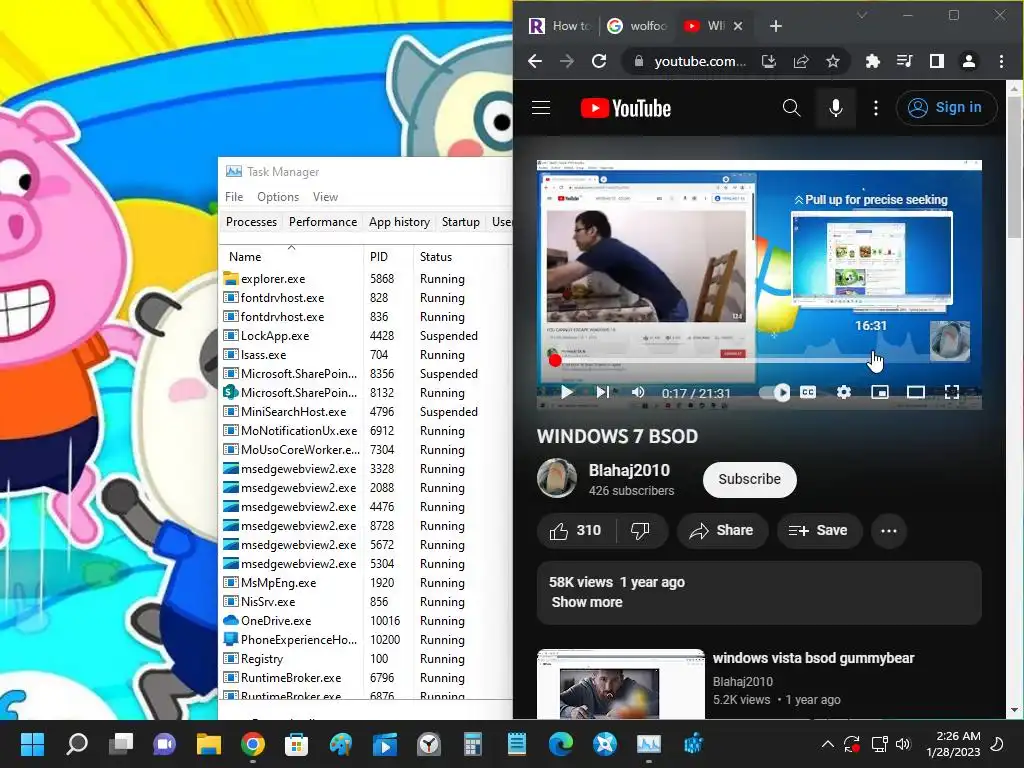Like the video with thumbs up 310
The height and width of the screenshot is (768, 1024).
coord(575,530)
